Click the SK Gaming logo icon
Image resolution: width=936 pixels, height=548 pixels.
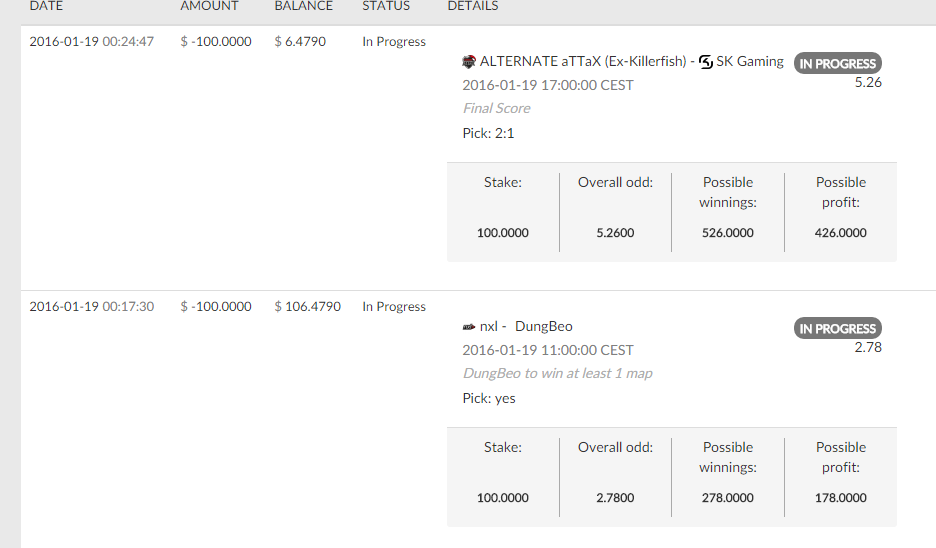(x=706, y=61)
